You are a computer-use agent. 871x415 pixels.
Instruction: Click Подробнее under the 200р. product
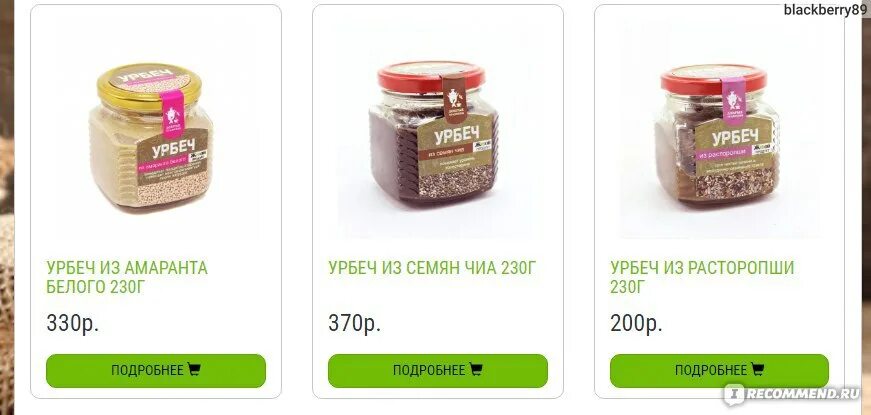(719, 371)
